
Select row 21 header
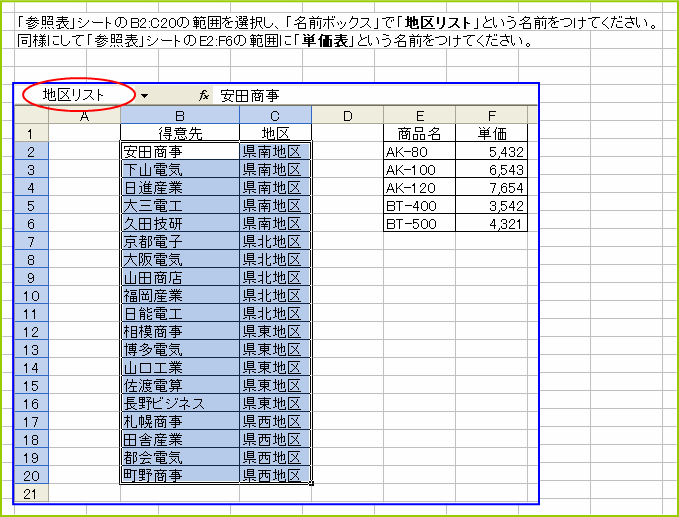[31, 494]
